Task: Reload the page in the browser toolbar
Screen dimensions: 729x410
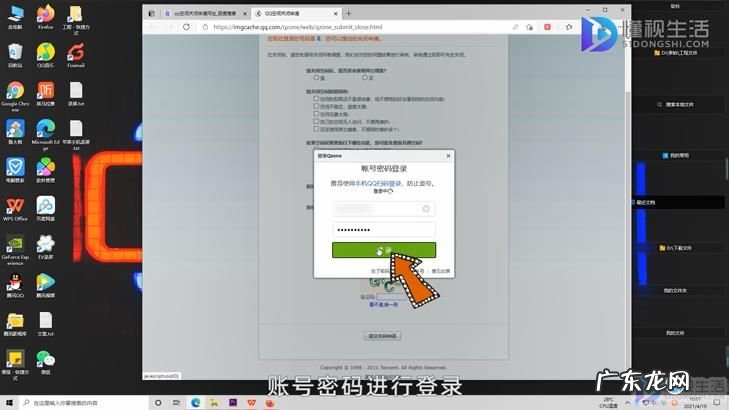Action: click(x=186, y=27)
